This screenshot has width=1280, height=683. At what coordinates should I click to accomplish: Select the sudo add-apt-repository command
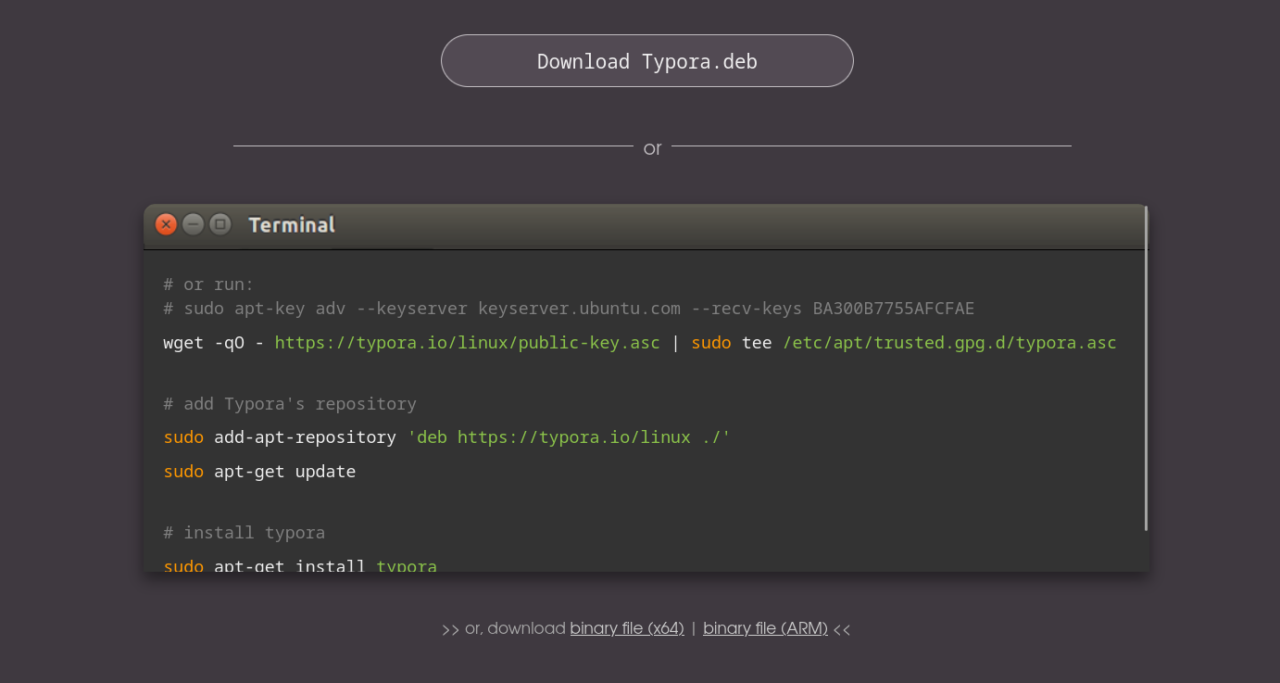(279, 437)
